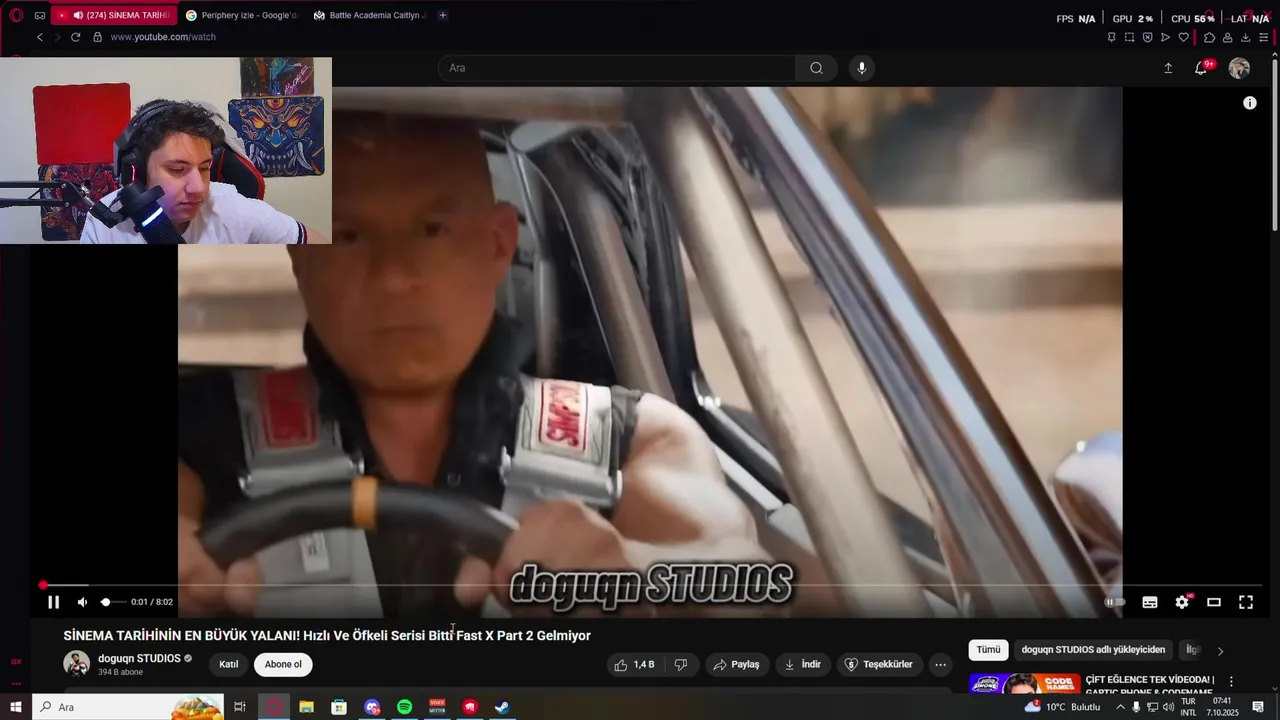Image resolution: width=1280 pixels, height=720 pixels.
Task: Share the video via Paylaş
Action: [x=736, y=664]
